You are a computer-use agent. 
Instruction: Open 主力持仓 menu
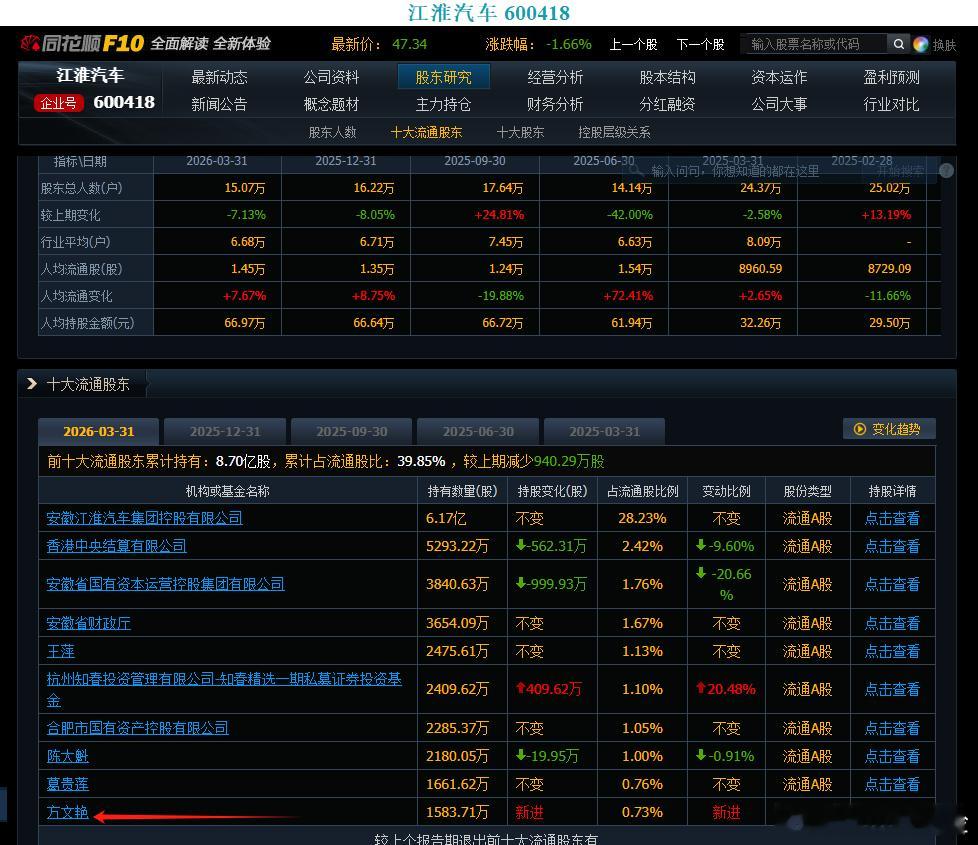pyautogui.click(x=443, y=104)
